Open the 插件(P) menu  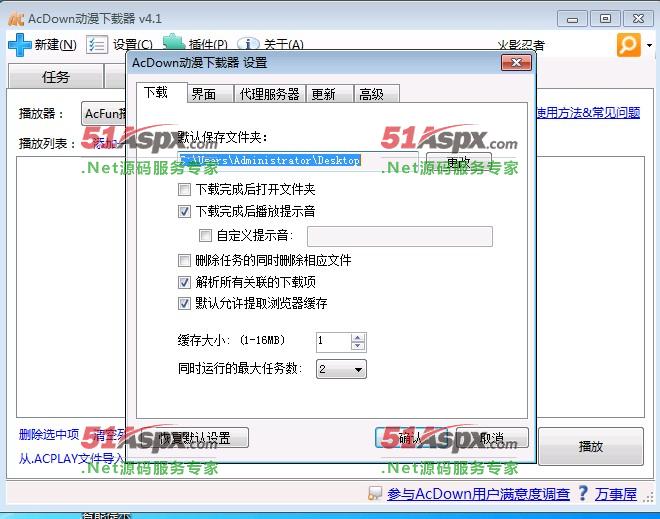click(208, 45)
